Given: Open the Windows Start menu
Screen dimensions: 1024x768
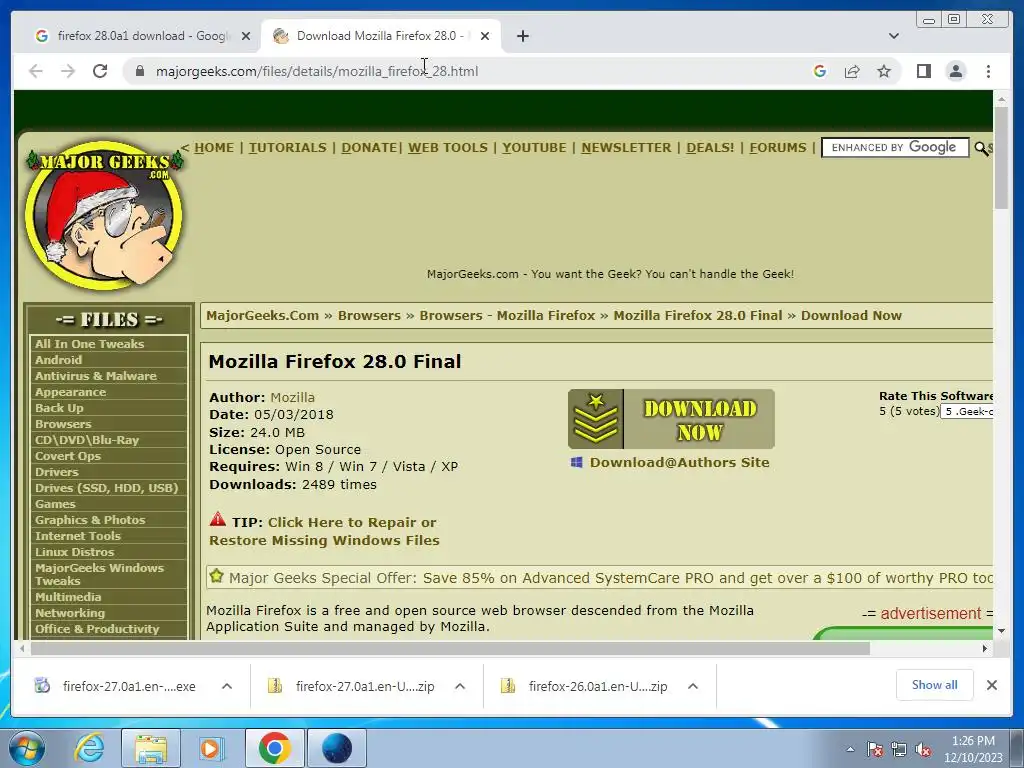Looking at the screenshot, I should pyautogui.click(x=26, y=748).
